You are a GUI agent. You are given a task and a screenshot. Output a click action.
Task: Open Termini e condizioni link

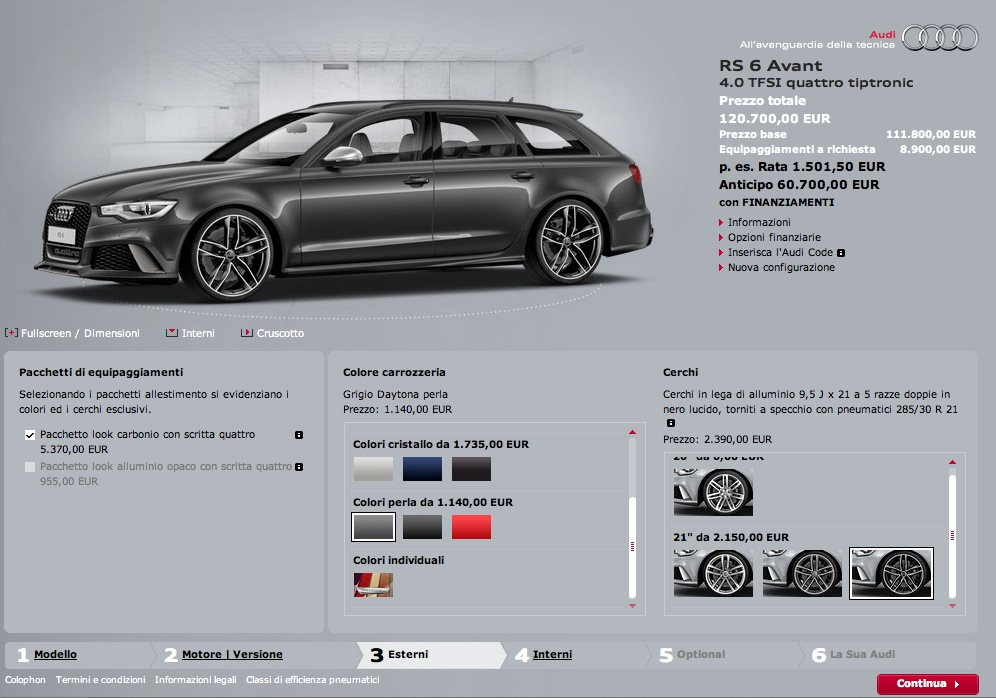(x=100, y=680)
